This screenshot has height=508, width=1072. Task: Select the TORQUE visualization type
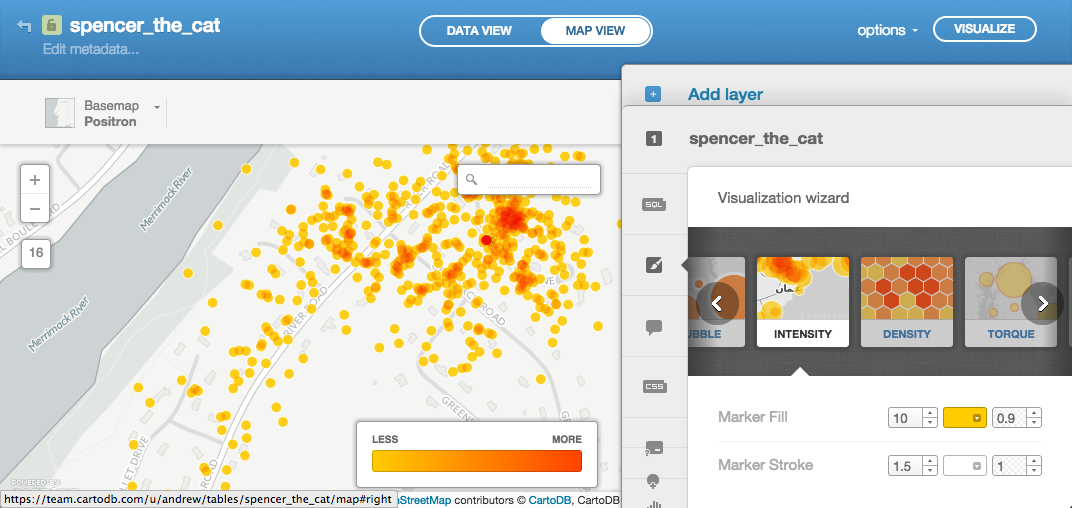[1010, 302]
